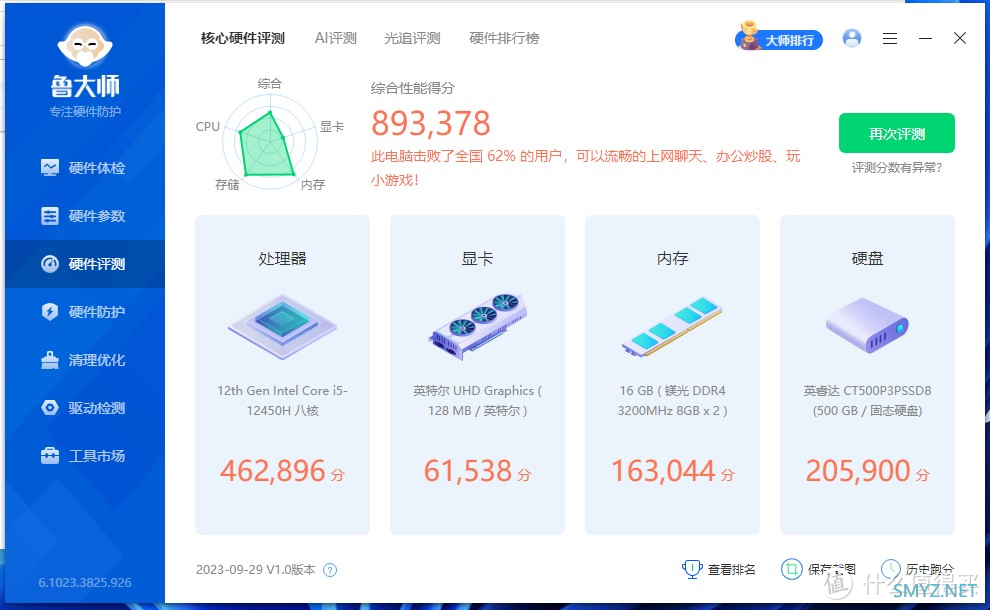990x610 pixels.
Task: Click the 硬盘 card heading
Action: pos(867,259)
